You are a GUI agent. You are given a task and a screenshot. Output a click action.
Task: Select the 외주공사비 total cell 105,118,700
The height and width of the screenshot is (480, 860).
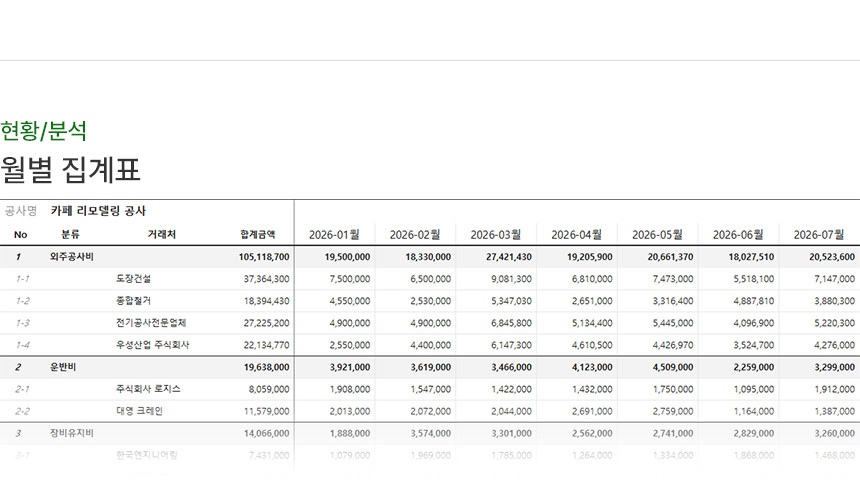coord(264,257)
